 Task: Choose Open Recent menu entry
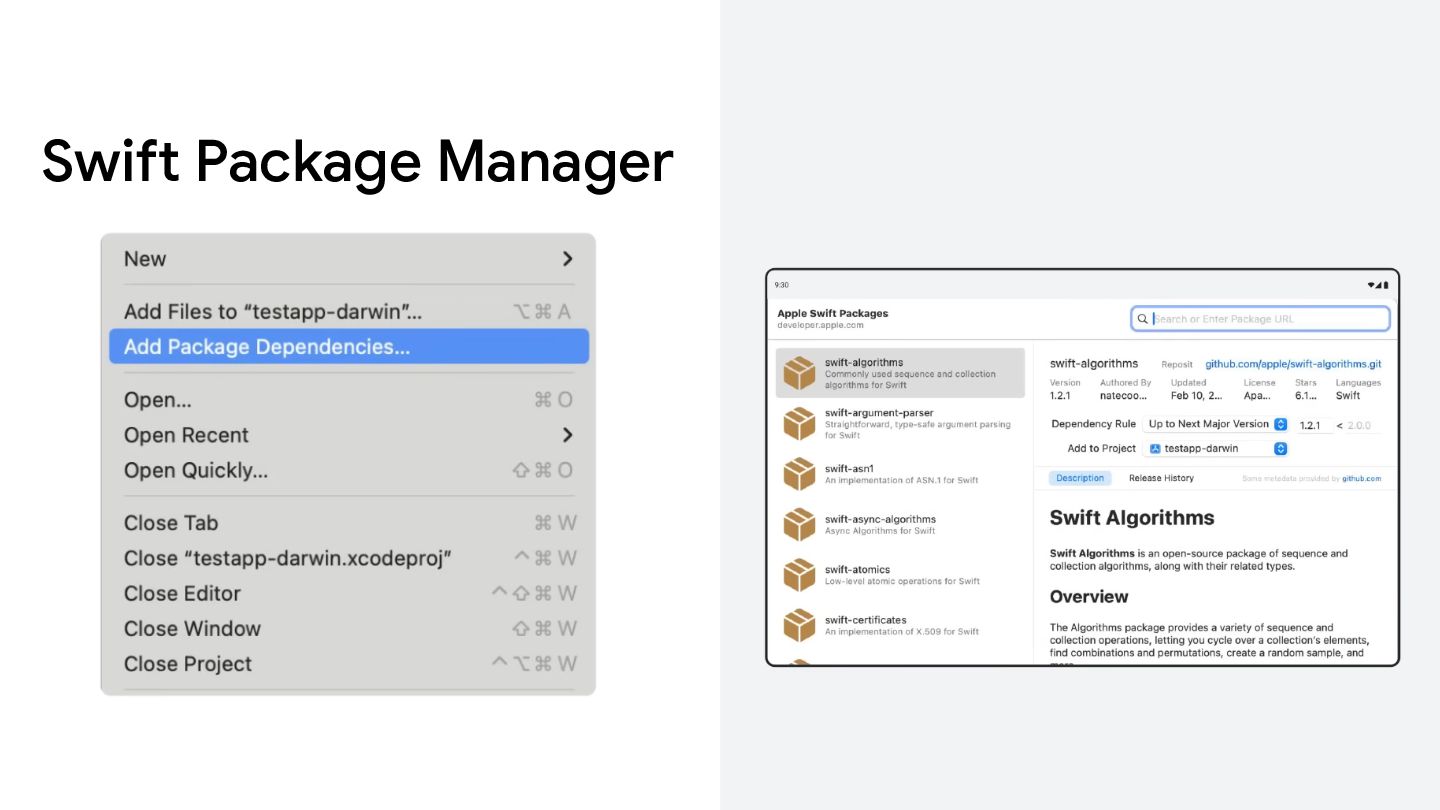coord(348,435)
